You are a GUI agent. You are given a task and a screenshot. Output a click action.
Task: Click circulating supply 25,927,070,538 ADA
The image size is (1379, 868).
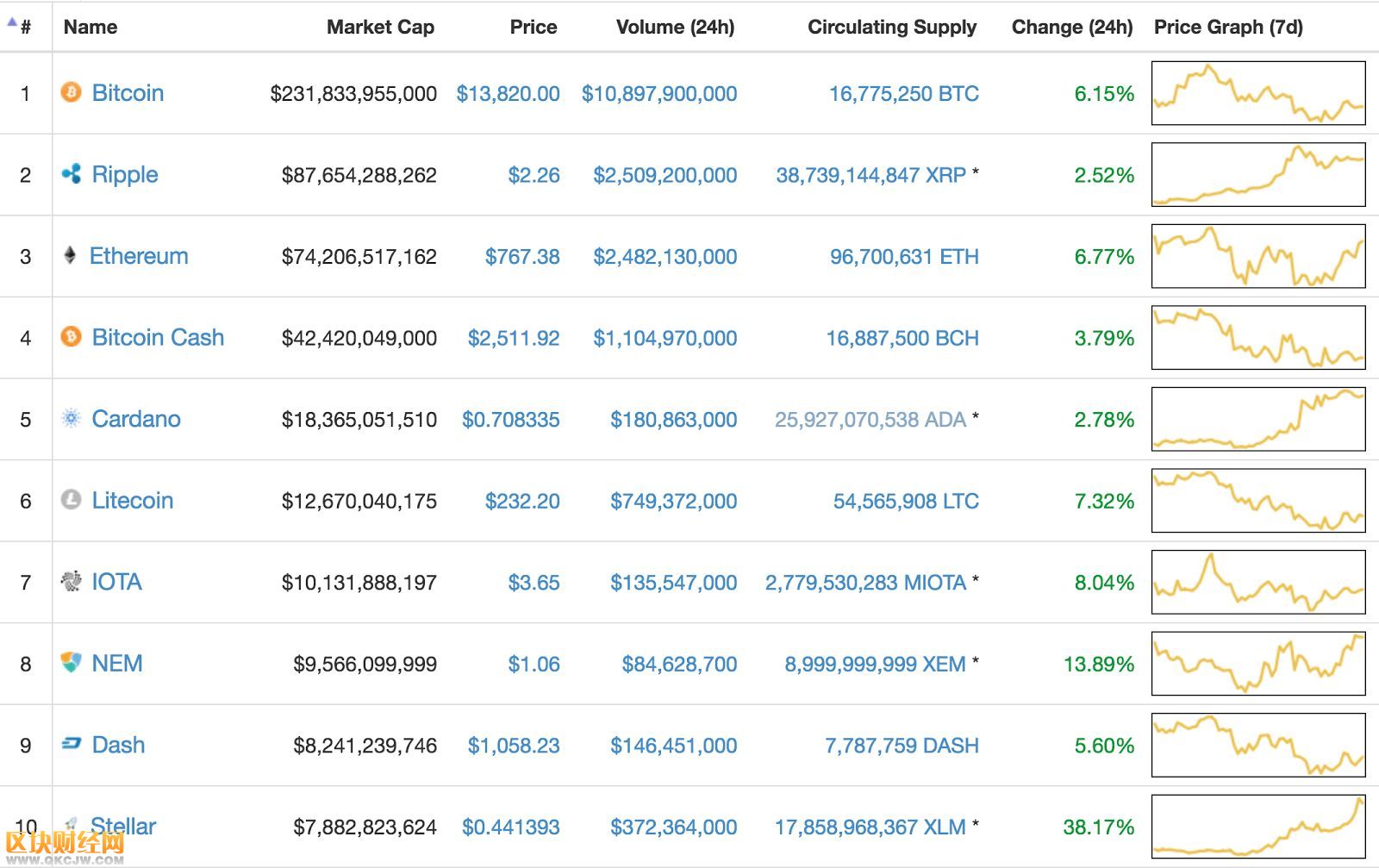870,419
